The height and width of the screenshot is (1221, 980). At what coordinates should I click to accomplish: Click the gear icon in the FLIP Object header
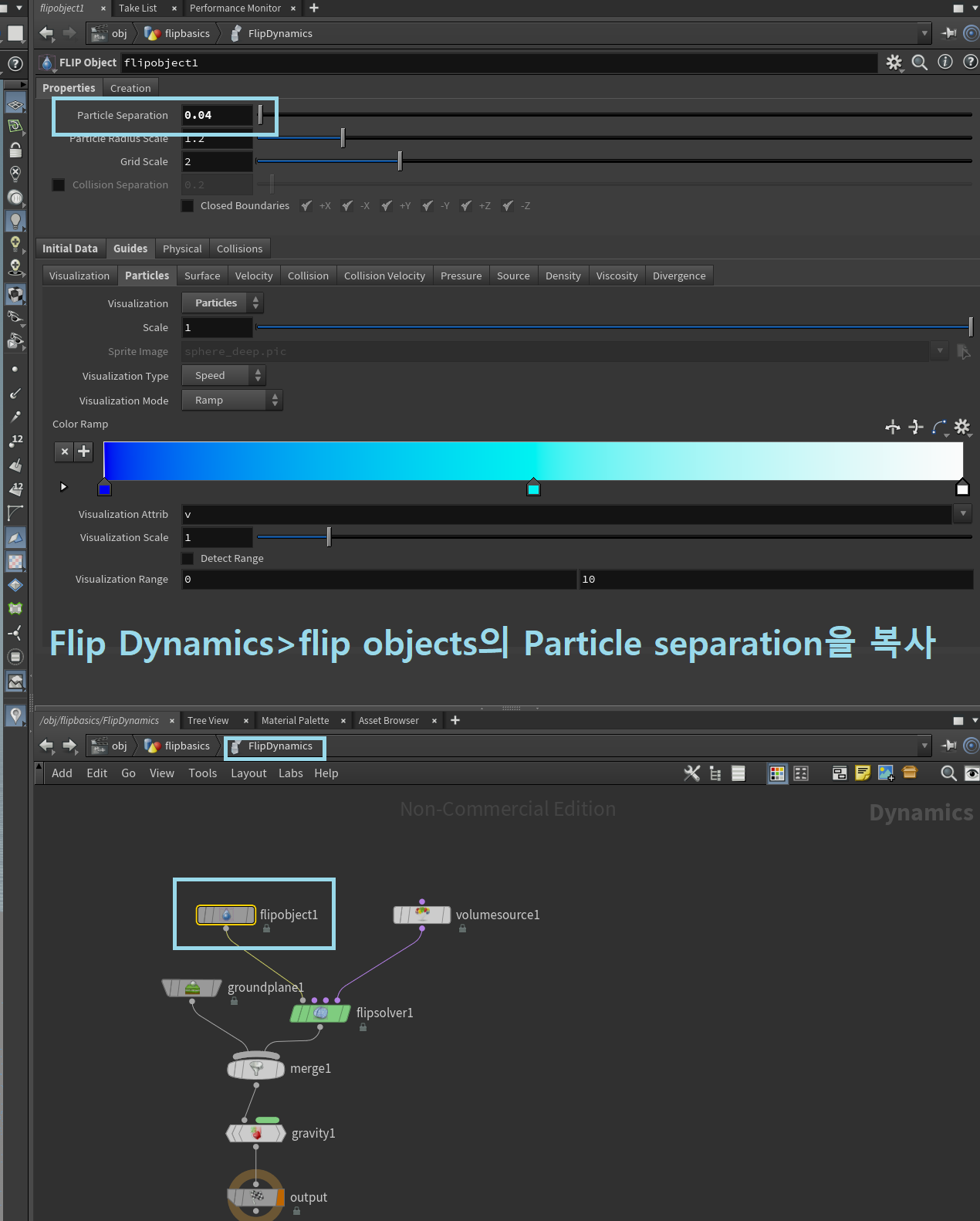894,63
